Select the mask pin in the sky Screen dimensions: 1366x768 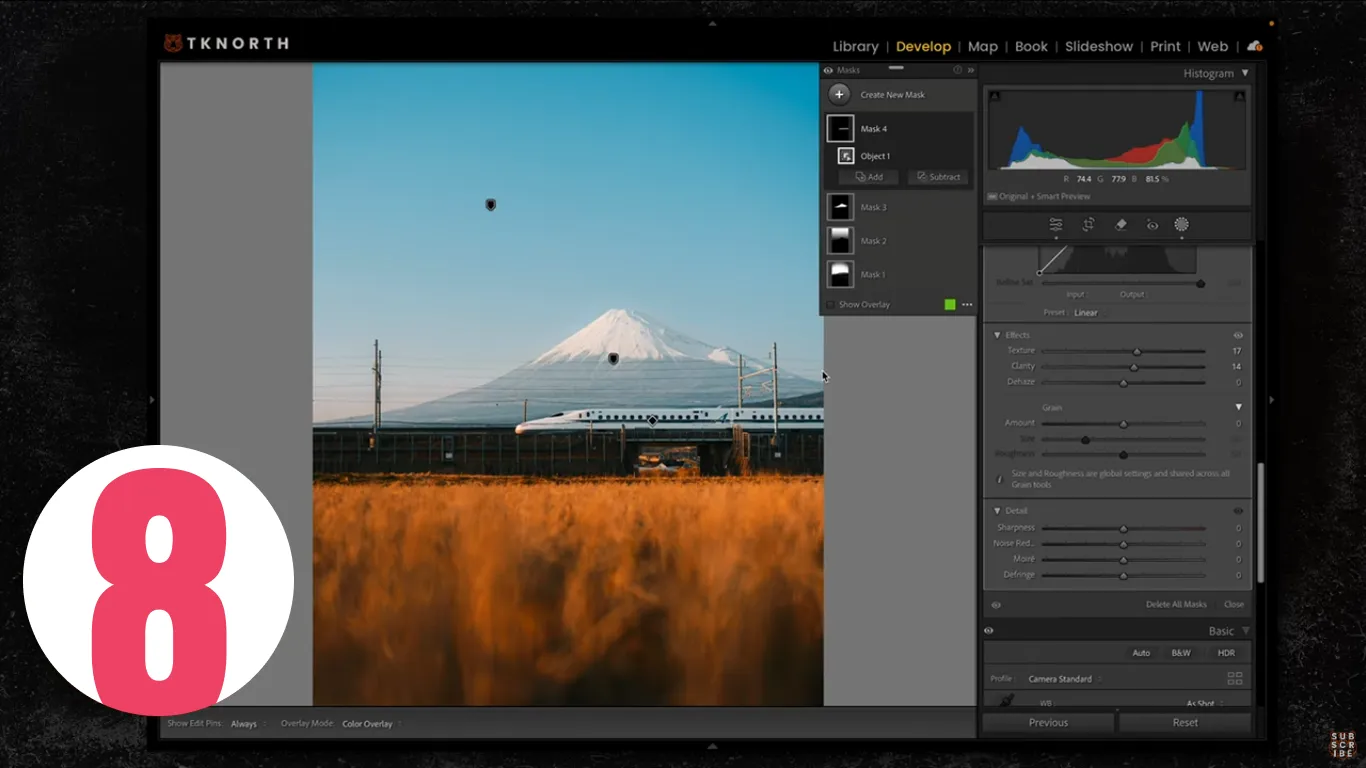[490, 205]
